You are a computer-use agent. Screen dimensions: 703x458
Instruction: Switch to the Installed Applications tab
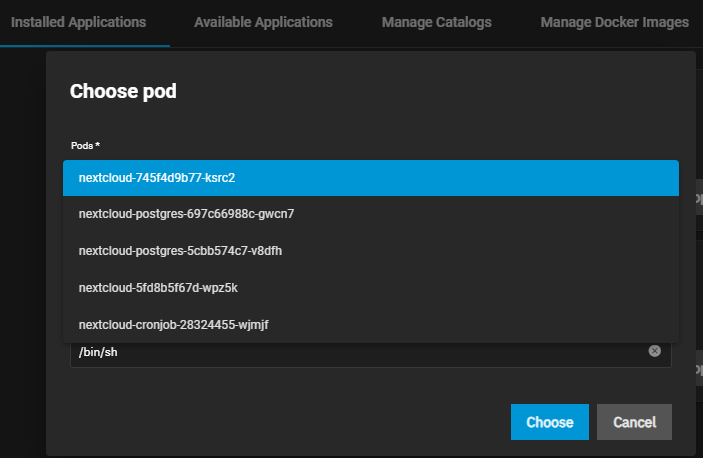click(78, 22)
